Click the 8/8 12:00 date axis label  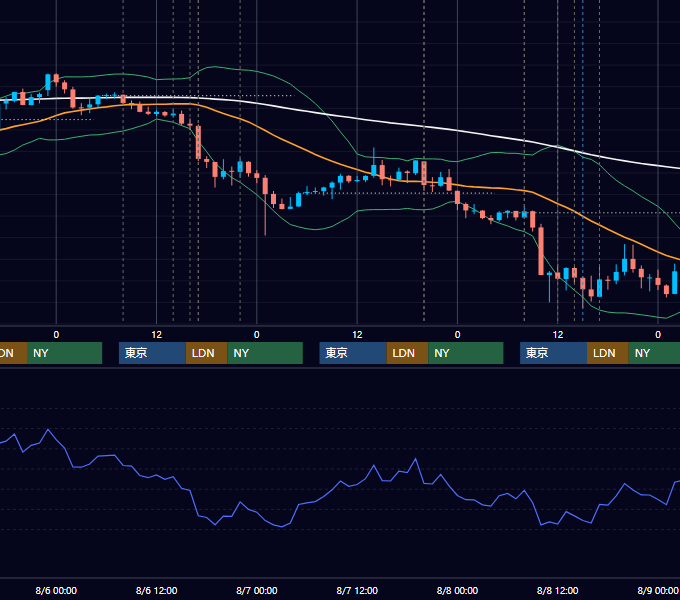[x=558, y=590]
